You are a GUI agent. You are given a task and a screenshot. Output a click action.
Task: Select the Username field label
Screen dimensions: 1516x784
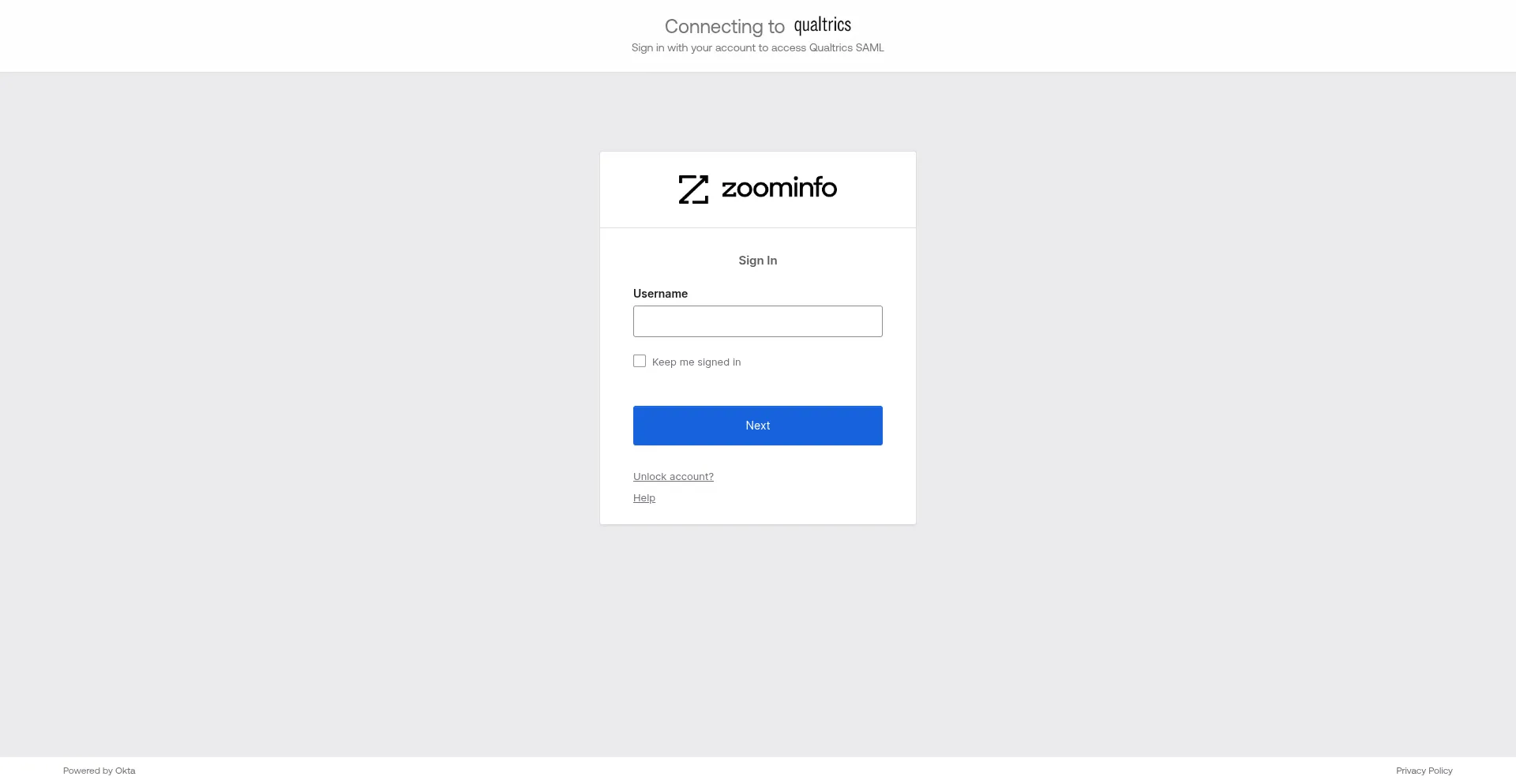pyautogui.click(x=660, y=293)
